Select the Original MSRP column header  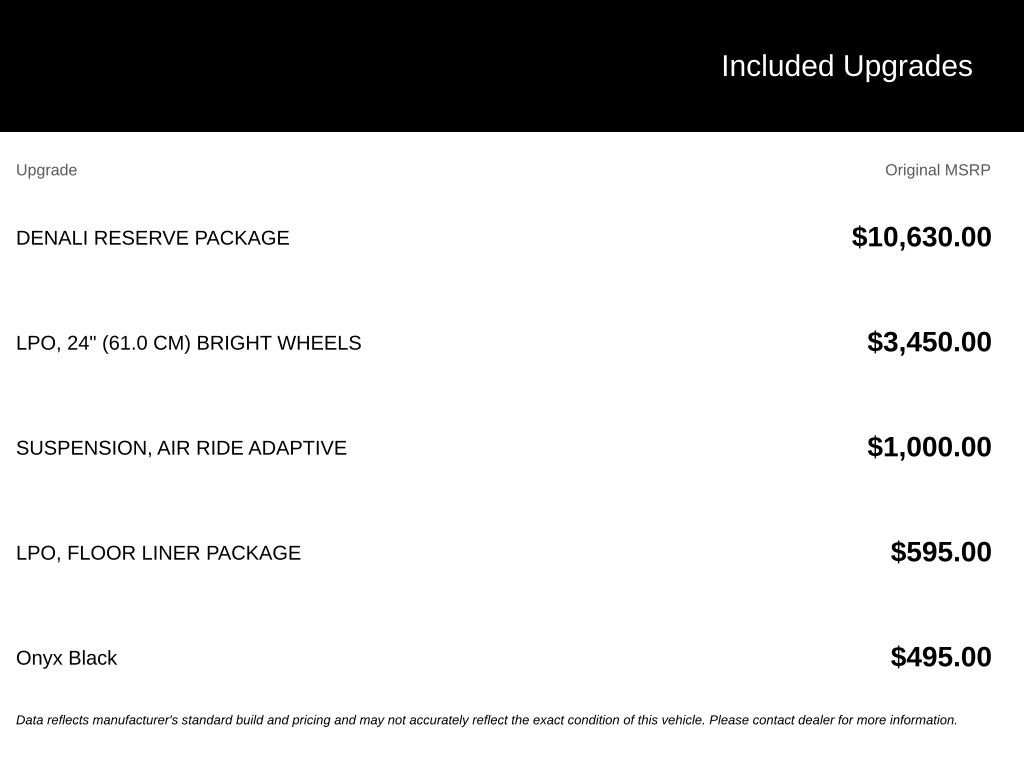coord(938,170)
